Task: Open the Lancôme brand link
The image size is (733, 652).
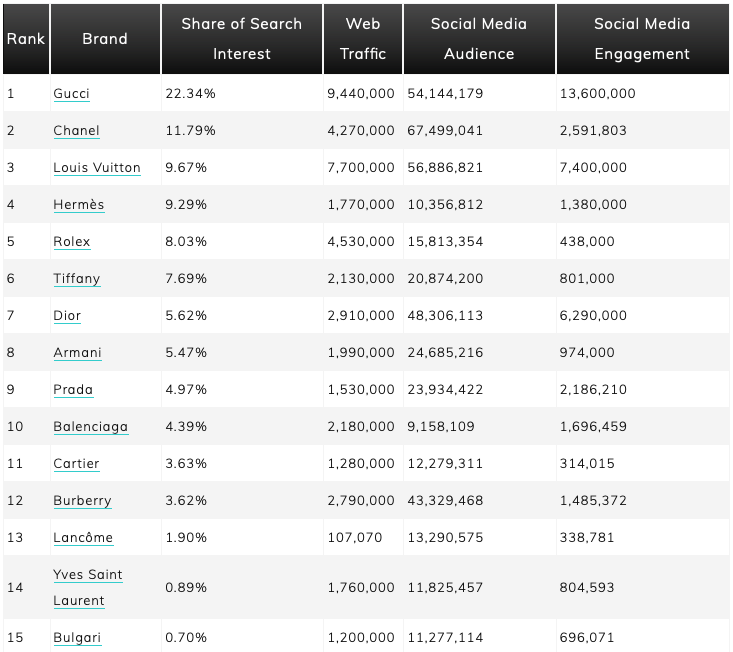Action: coord(83,538)
